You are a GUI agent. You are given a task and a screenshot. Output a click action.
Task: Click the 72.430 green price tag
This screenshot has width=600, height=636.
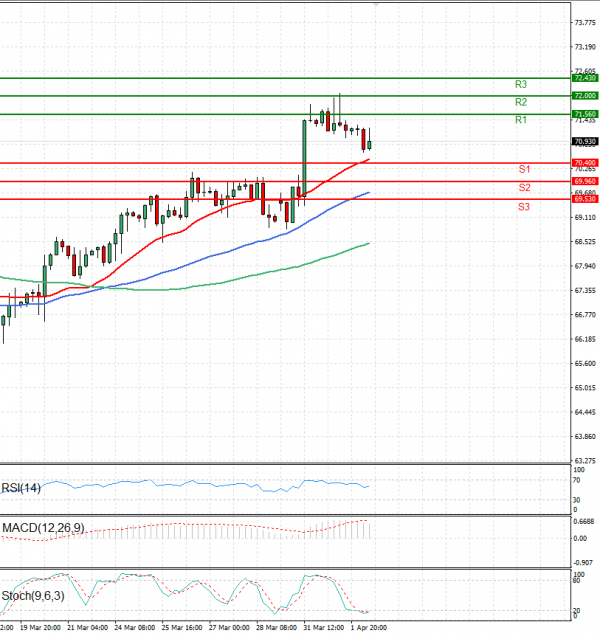point(584,78)
